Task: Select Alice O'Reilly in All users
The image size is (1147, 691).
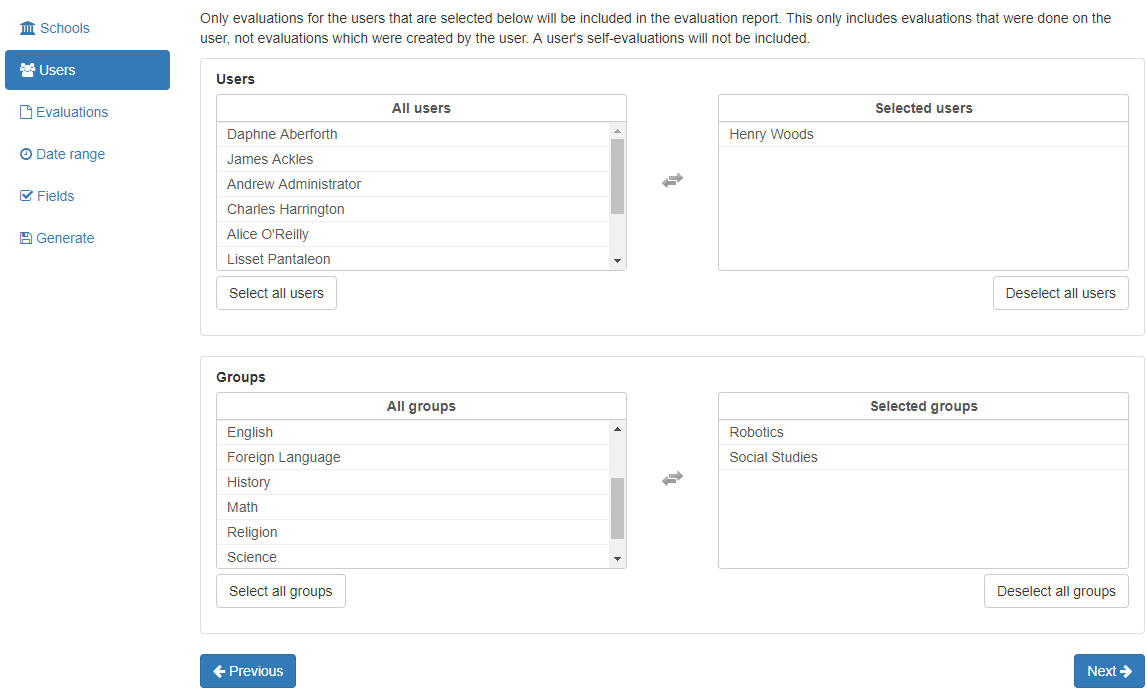Action: tap(413, 234)
